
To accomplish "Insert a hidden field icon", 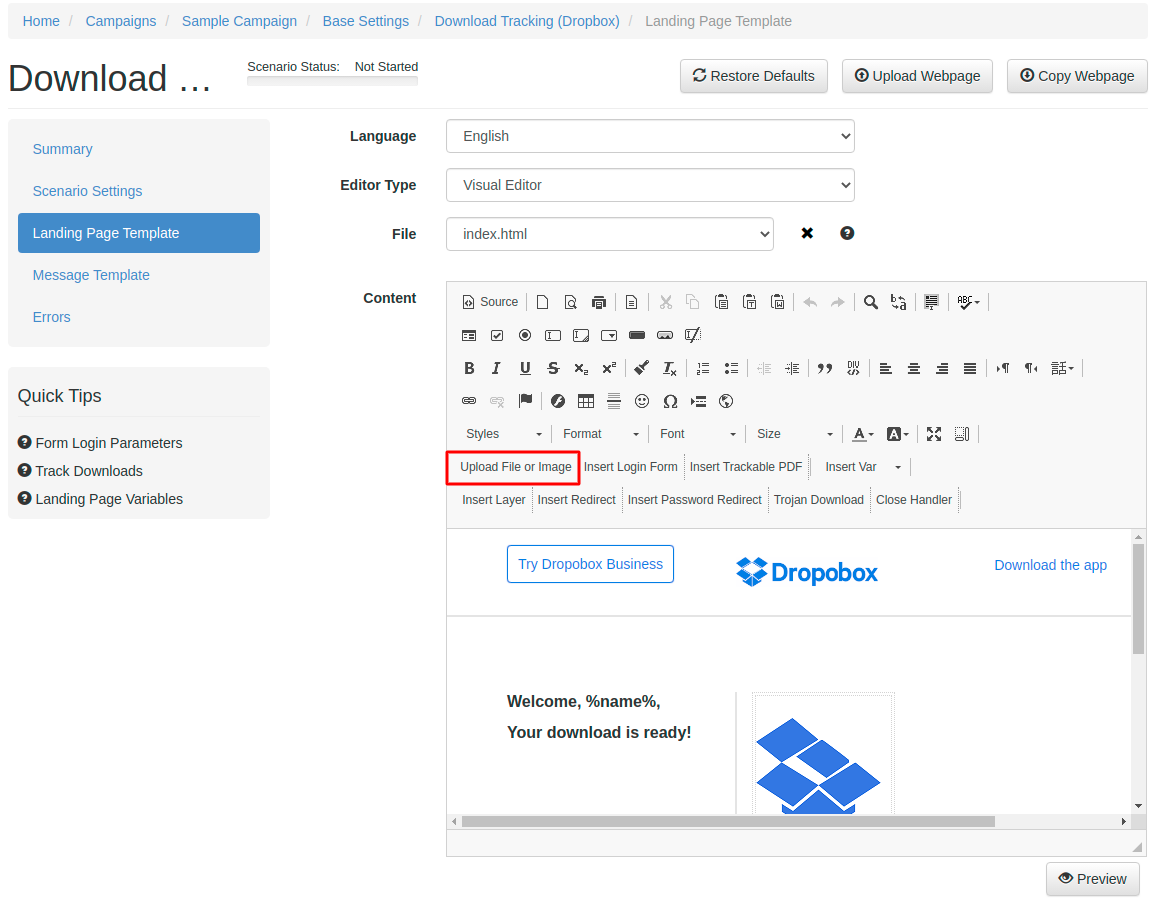I will click(x=693, y=335).
